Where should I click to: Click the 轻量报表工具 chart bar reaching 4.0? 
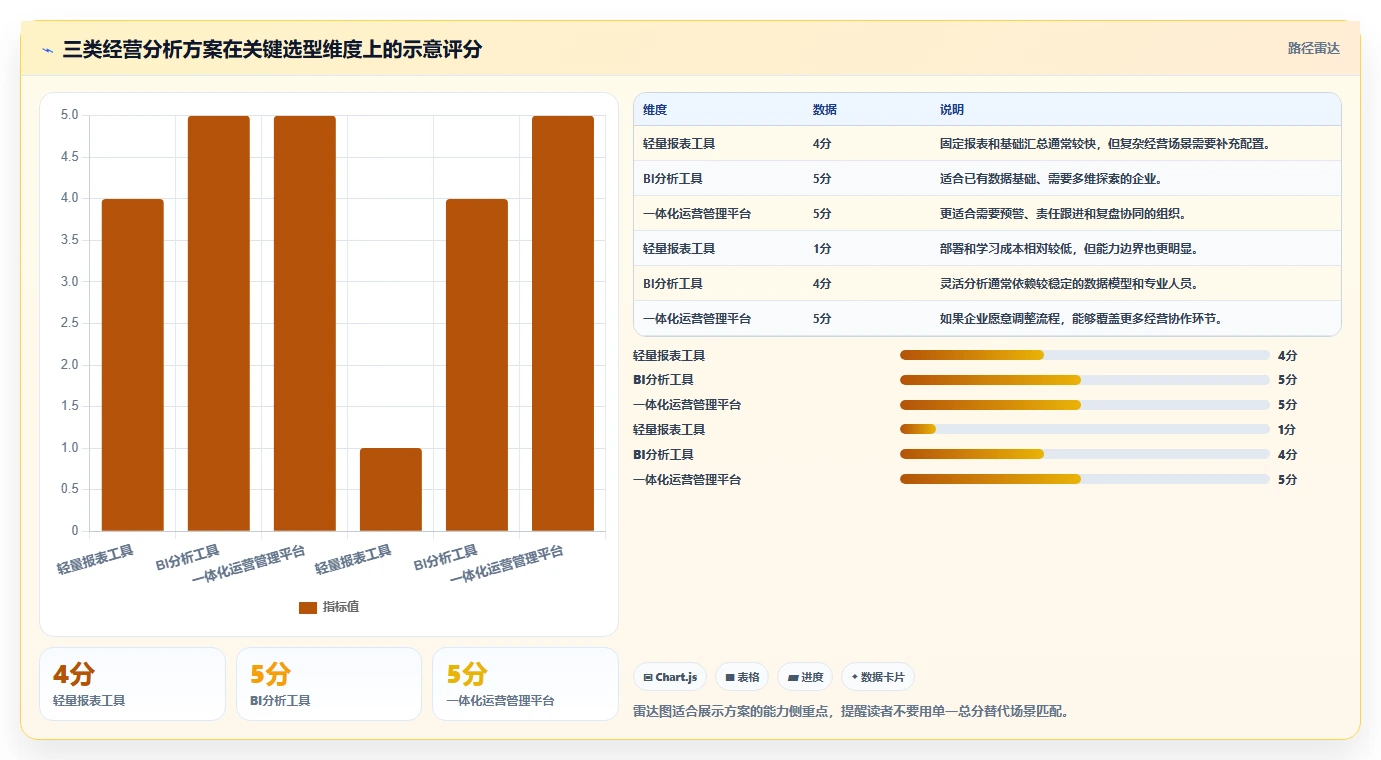pyautogui.click(x=133, y=365)
